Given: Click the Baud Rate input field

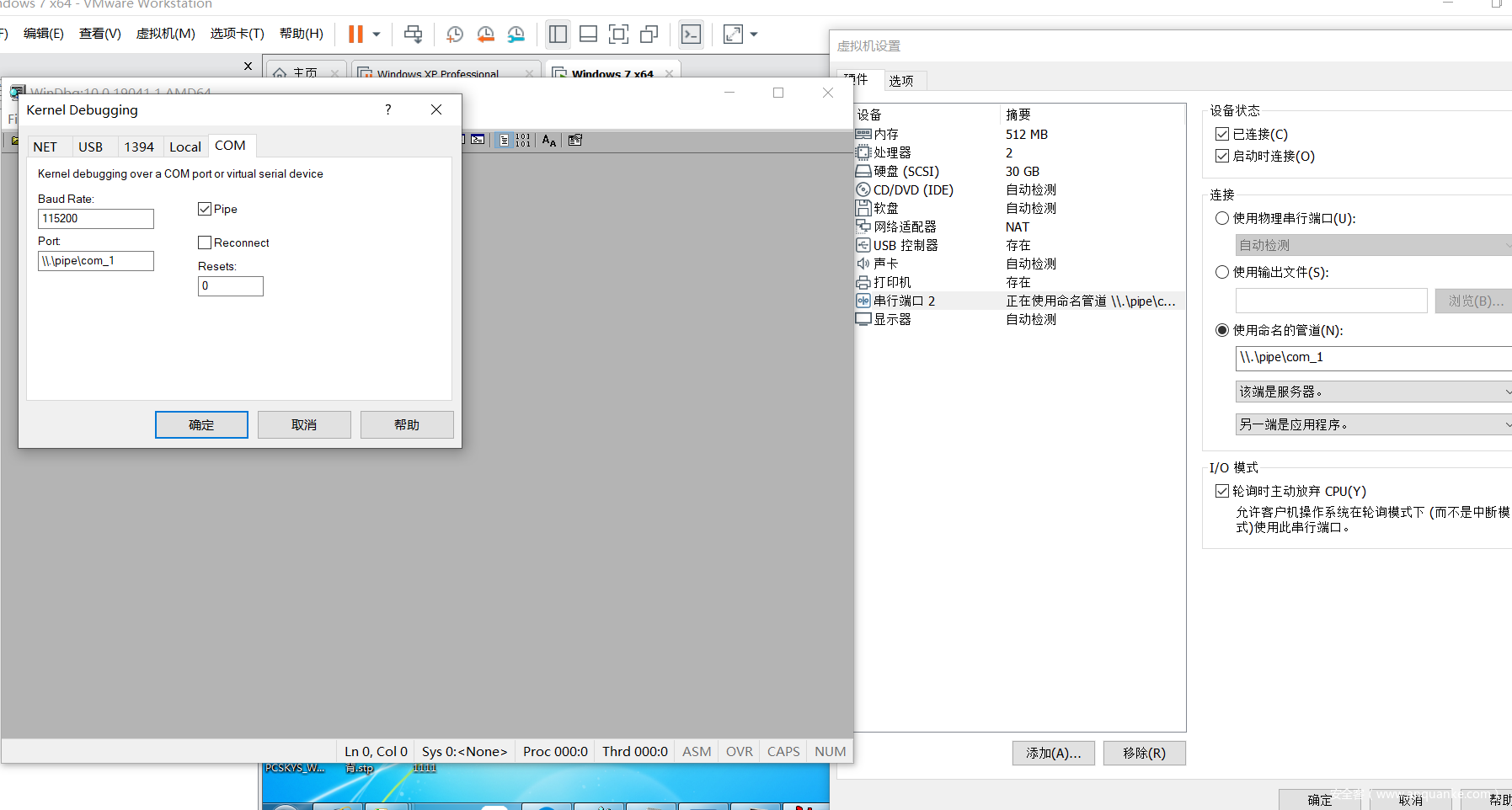Looking at the screenshot, I should tap(96, 219).
